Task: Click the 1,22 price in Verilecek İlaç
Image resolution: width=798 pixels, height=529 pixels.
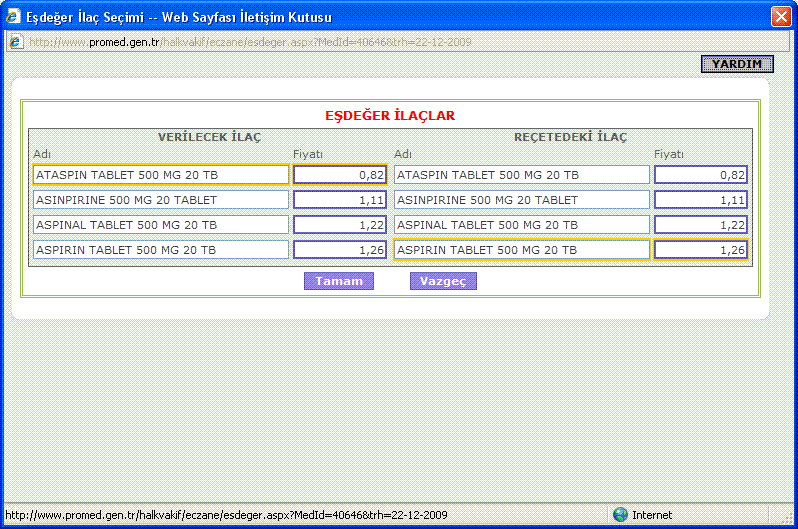Action: [x=340, y=225]
